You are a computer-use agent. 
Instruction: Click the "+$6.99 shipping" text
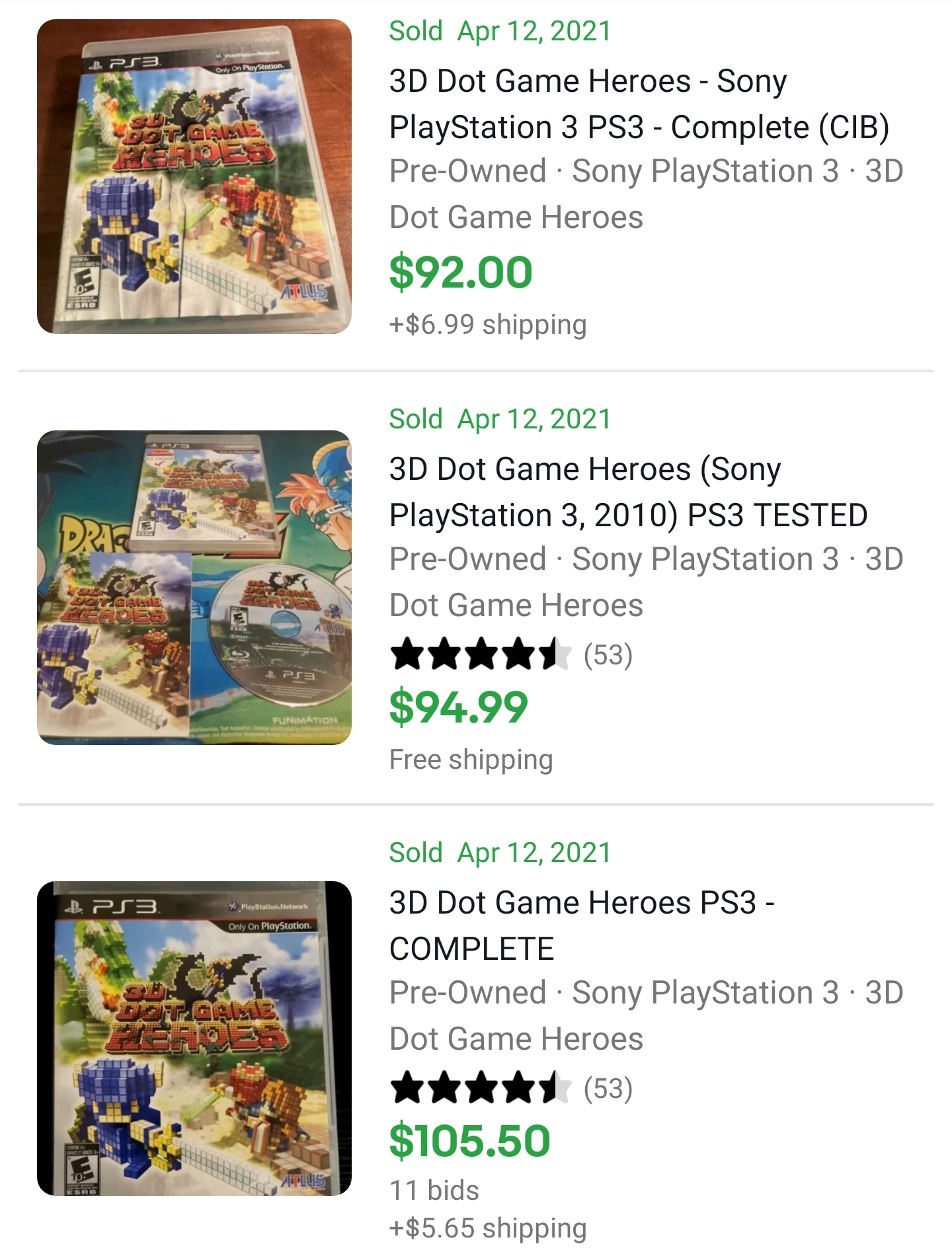488,325
